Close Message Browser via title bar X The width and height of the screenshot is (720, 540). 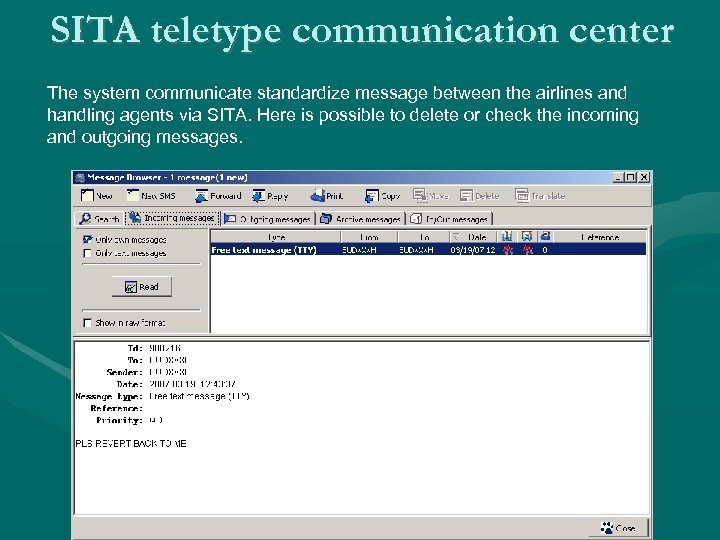[644, 177]
